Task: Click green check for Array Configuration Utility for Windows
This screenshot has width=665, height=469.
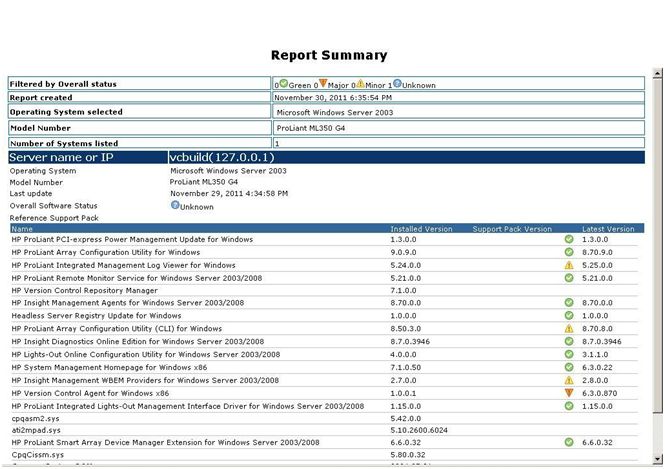Action: click(569, 252)
